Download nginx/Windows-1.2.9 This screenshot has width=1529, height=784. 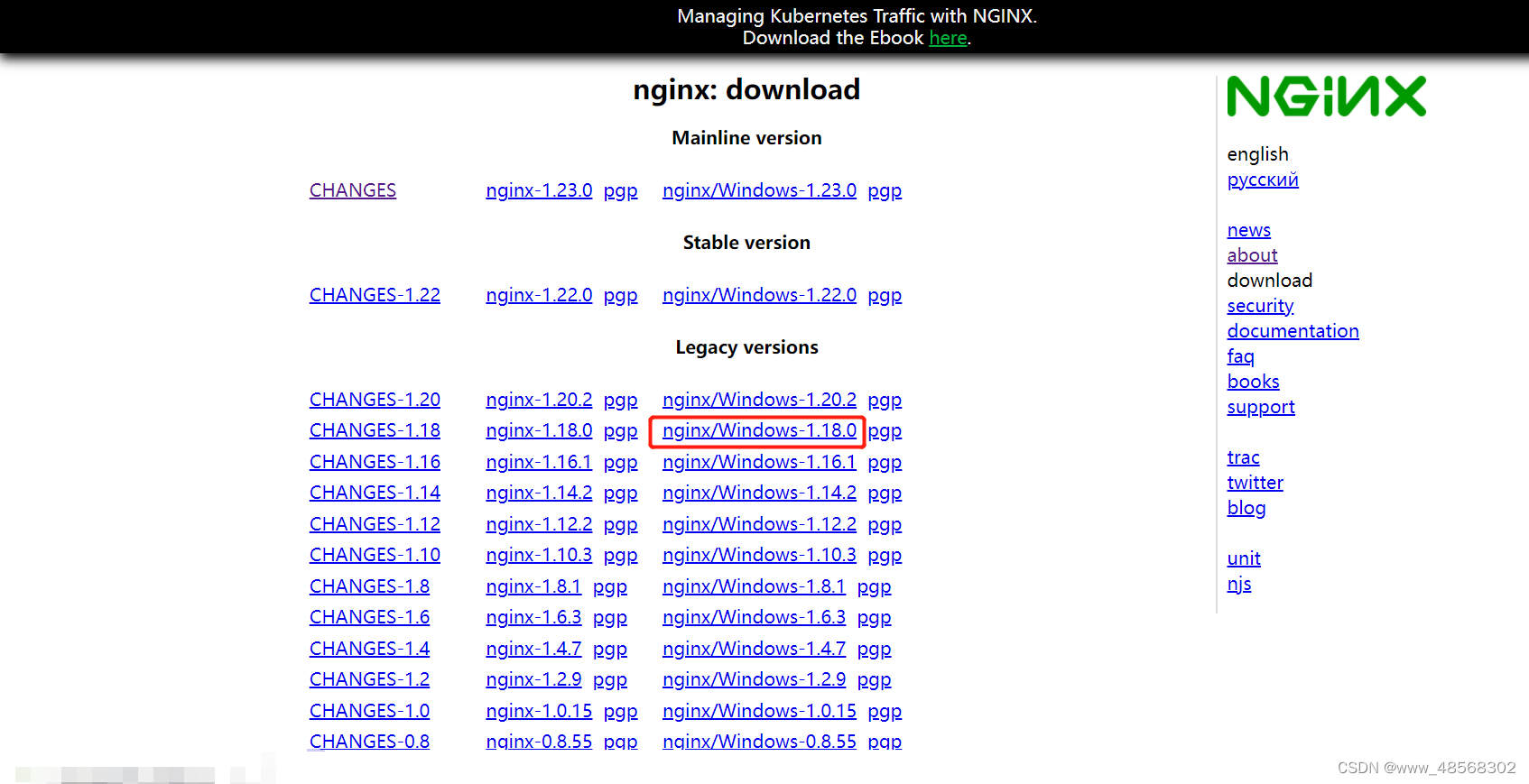click(x=754, y=679)
